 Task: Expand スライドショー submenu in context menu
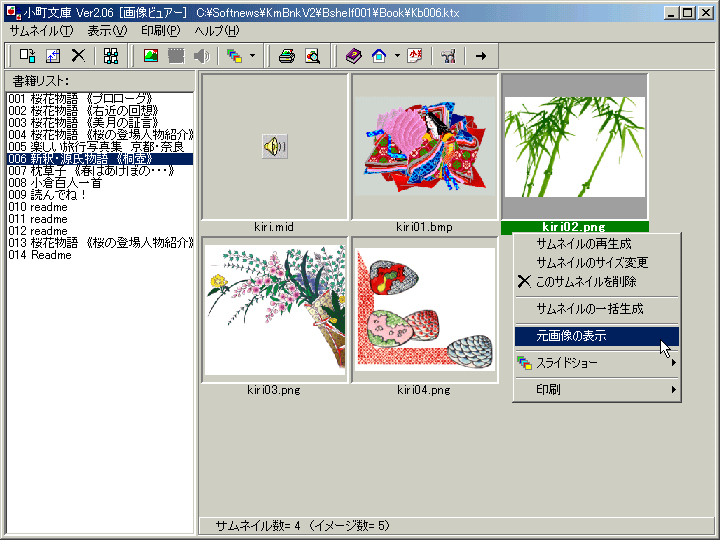596,363
